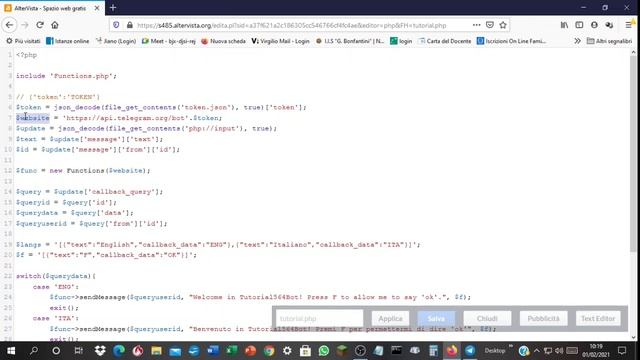Open Telegram from taskbar
Image resolution: width=640 pixels, height=360 pixels.
point(470,351)
